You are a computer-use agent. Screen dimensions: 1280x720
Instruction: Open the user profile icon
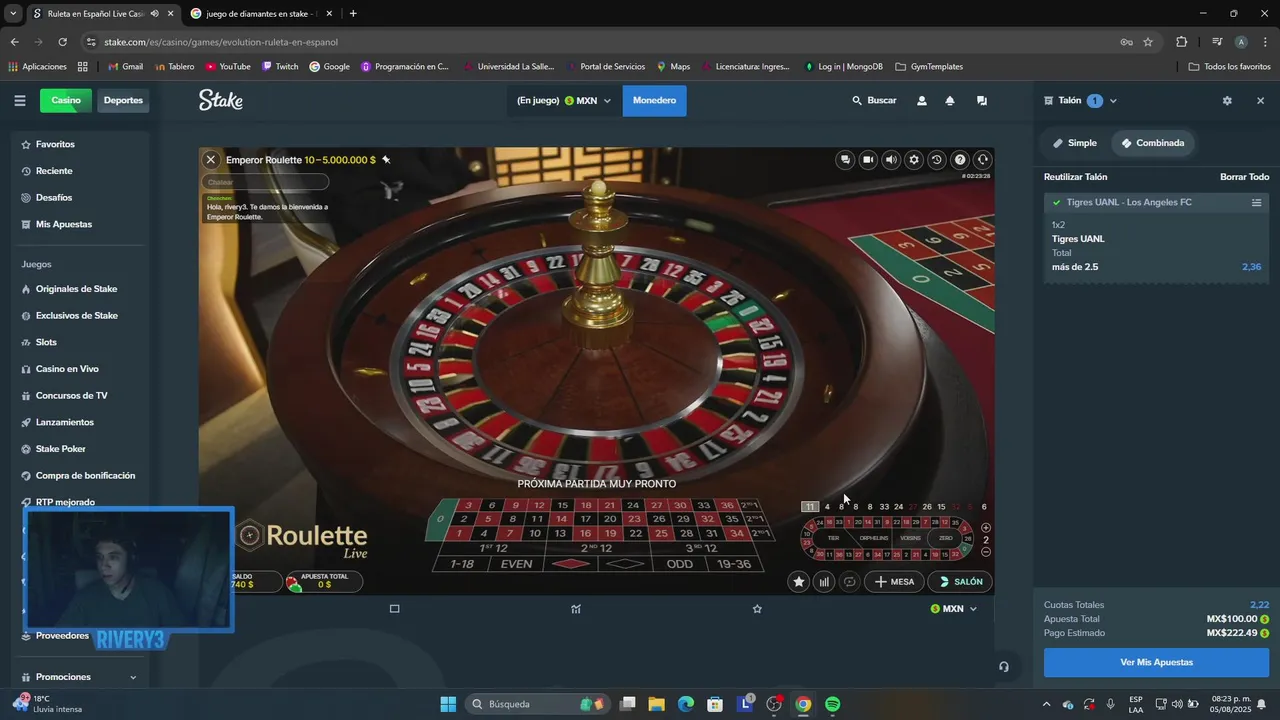[922, 101]
